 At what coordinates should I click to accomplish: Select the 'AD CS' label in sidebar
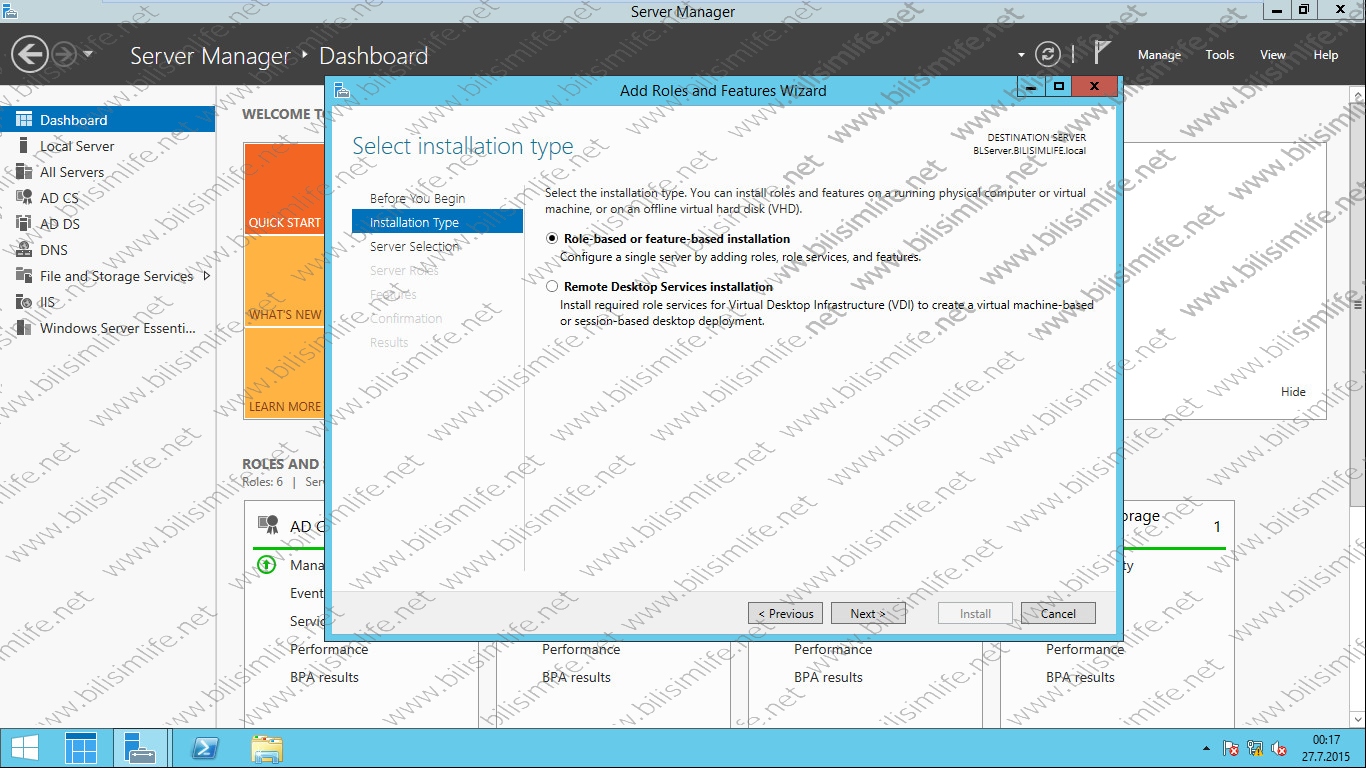pyautogui.click(x=59, y=198)
